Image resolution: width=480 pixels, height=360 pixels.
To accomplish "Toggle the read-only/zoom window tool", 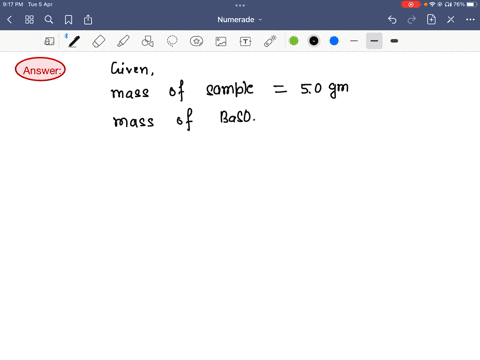I will pyautogui.click(x=49, y=41).
